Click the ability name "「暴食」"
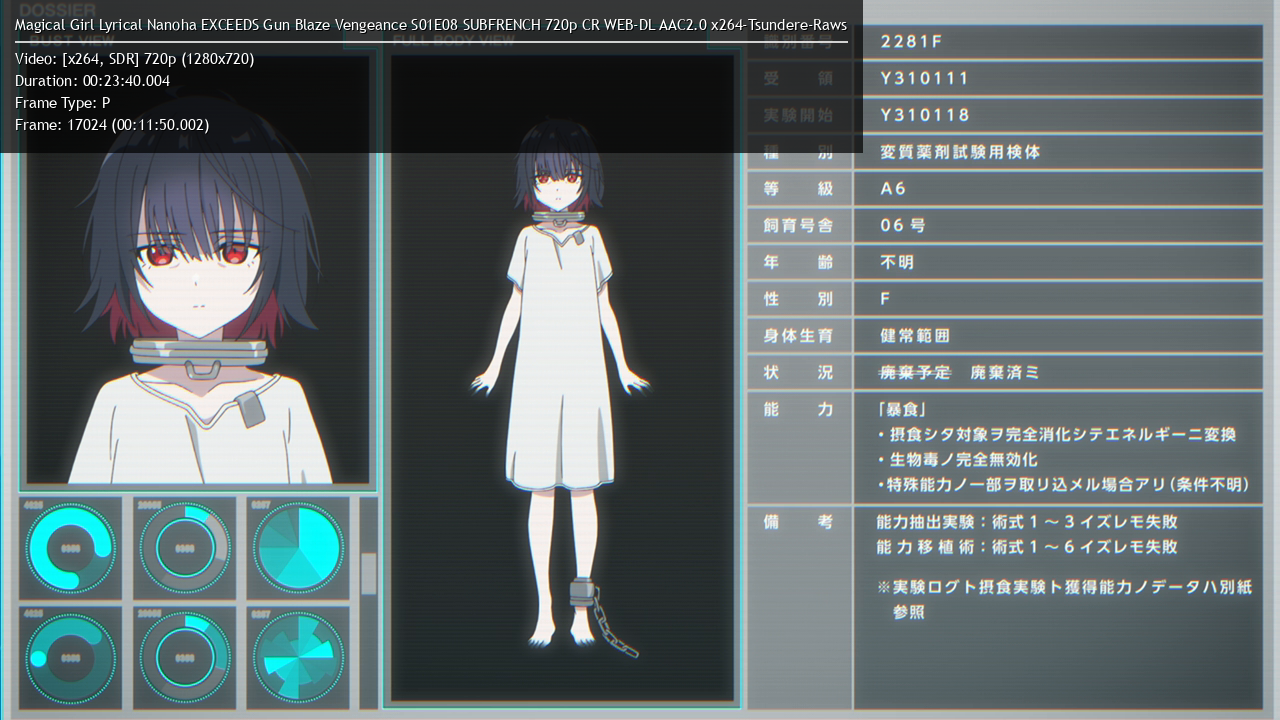This screenshot has height=720, width=1280. (x=901, y=410)
